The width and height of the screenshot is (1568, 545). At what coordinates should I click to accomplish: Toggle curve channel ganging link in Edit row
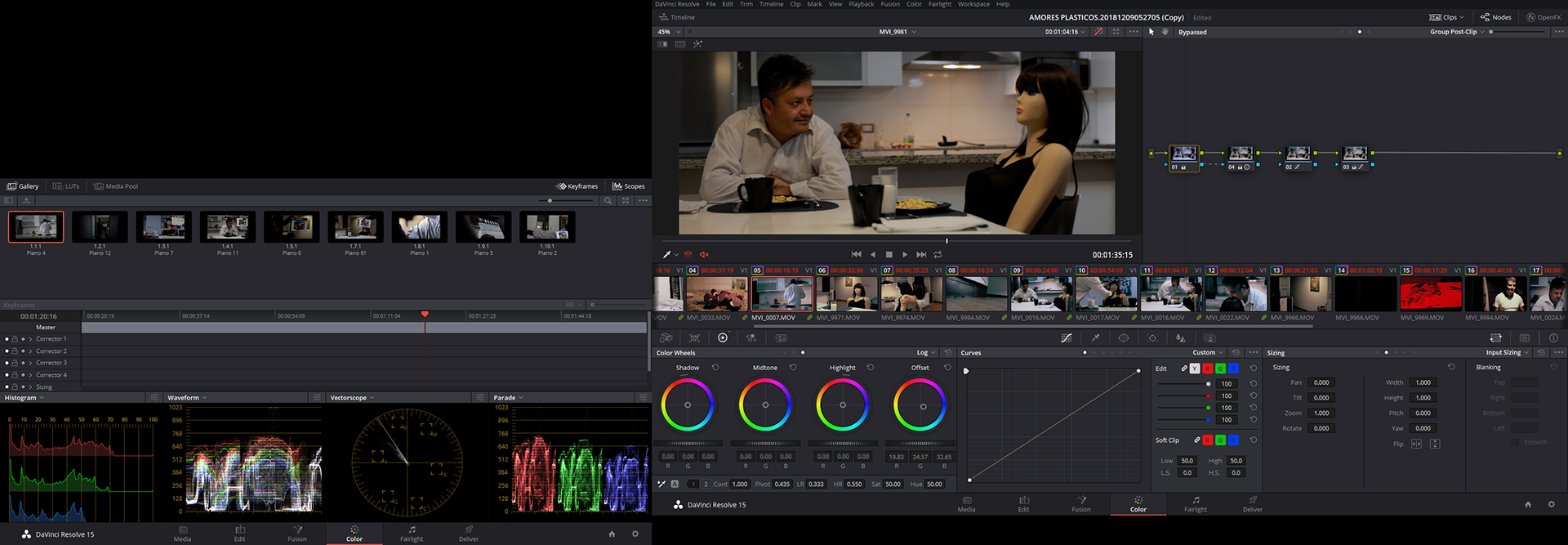pos(1183,369)
